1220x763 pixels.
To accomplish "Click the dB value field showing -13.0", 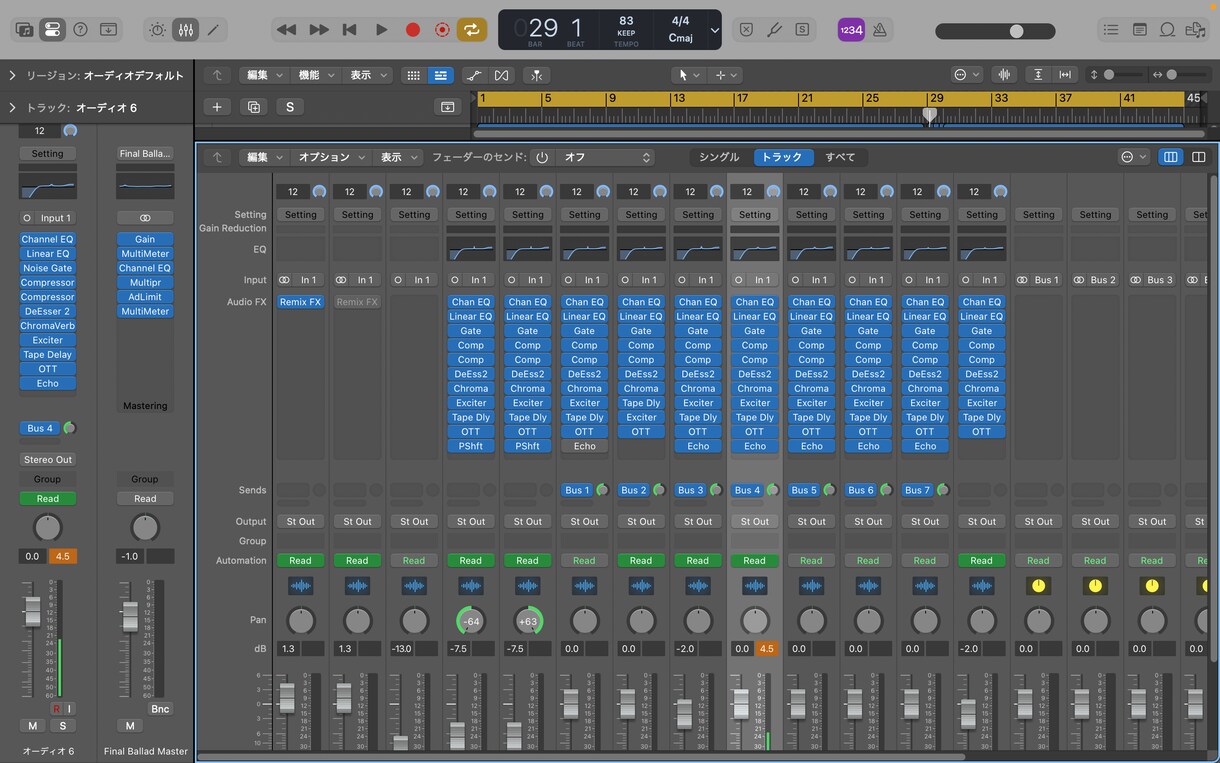I will pos(402,649).
